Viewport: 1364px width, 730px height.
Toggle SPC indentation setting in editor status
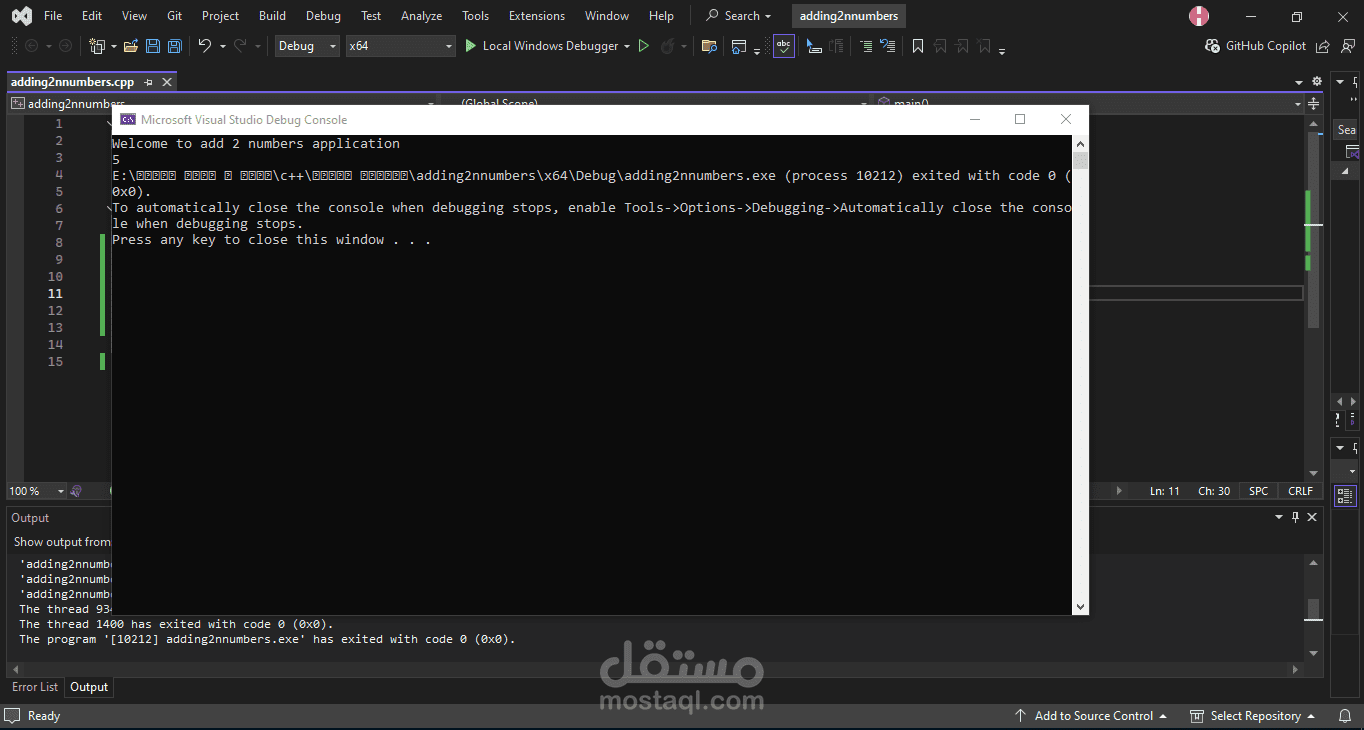(x=1258, y=491)
